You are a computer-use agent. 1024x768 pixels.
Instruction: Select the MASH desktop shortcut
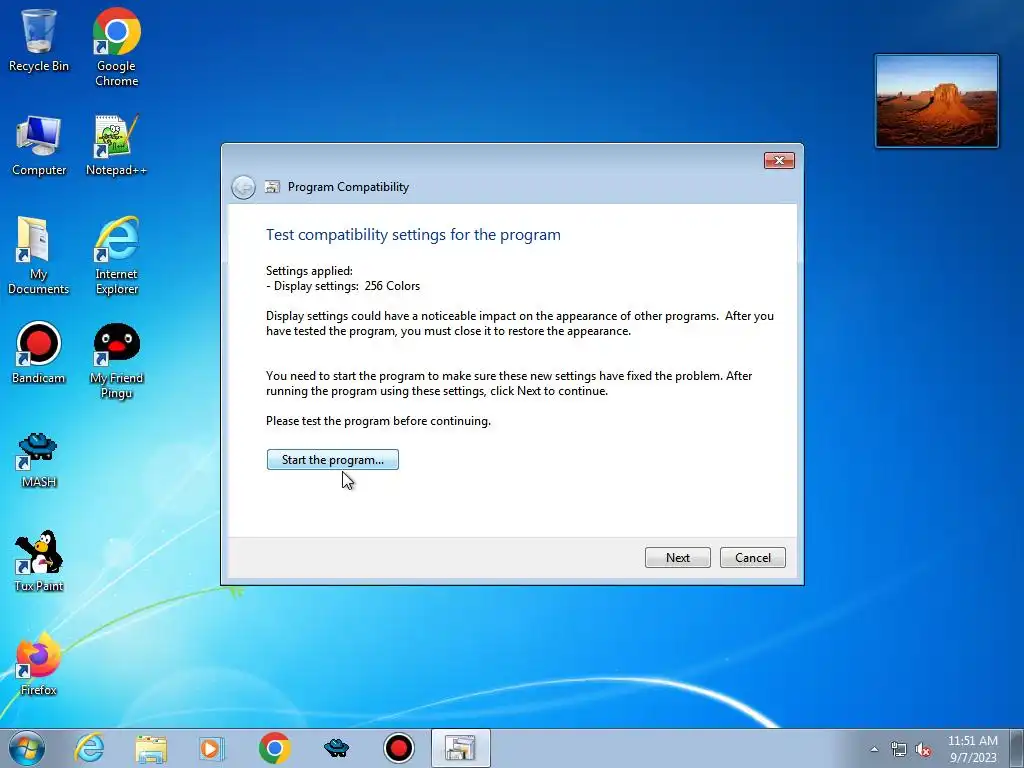tap(39, 460)
